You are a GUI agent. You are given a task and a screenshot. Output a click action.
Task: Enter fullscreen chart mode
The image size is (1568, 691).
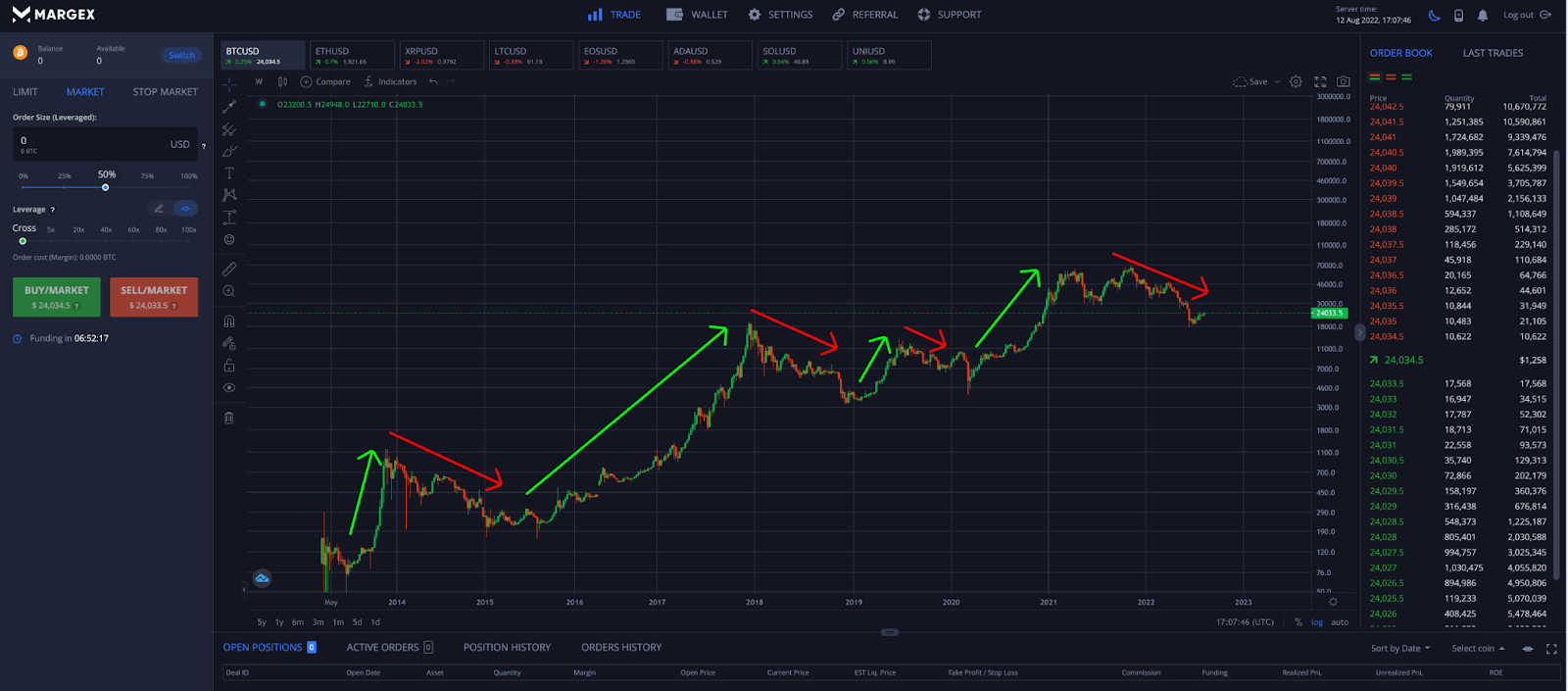[x=1320, y=82]
